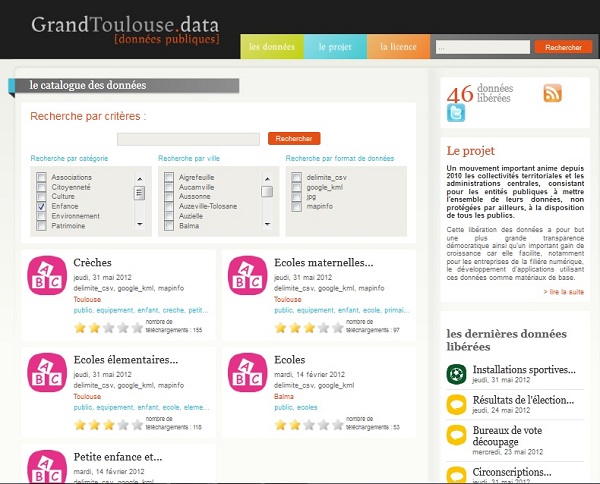The image size is (600, 484).
Task: Click the green soccer ball Installations sportives icon
Action: tap(456, 374)
